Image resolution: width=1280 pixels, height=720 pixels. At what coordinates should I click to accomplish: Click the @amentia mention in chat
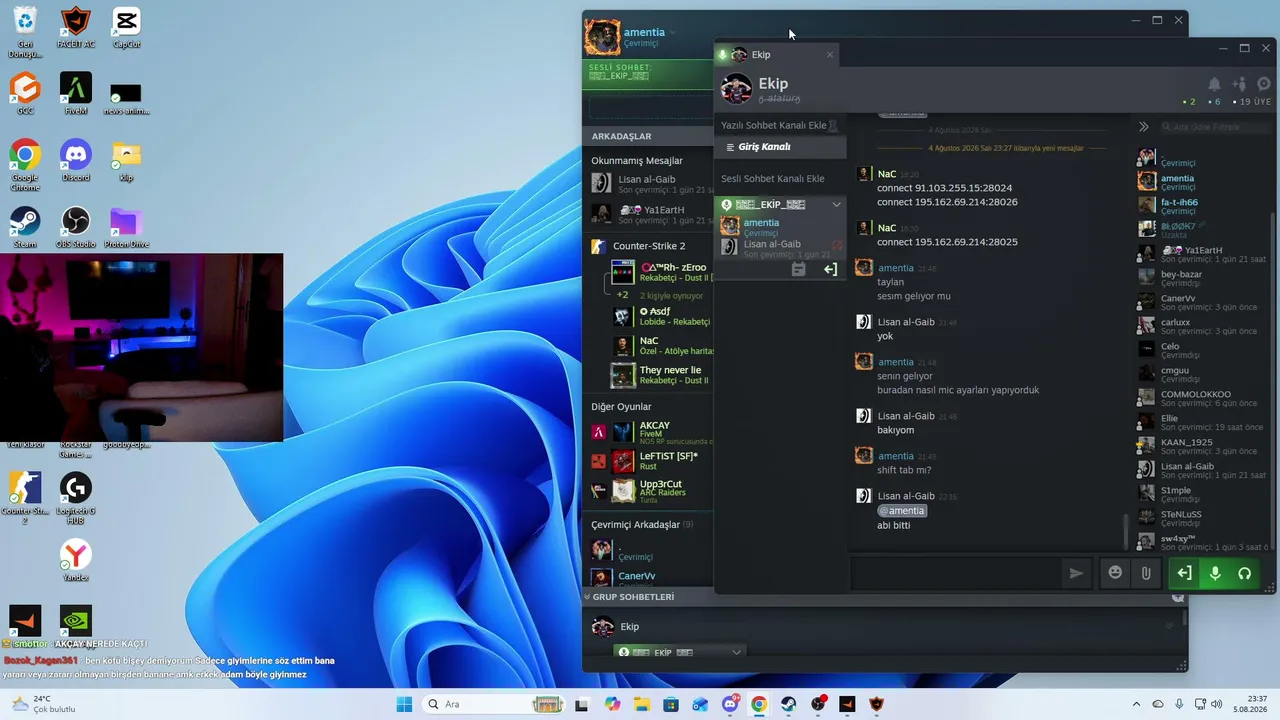point(902,511)
